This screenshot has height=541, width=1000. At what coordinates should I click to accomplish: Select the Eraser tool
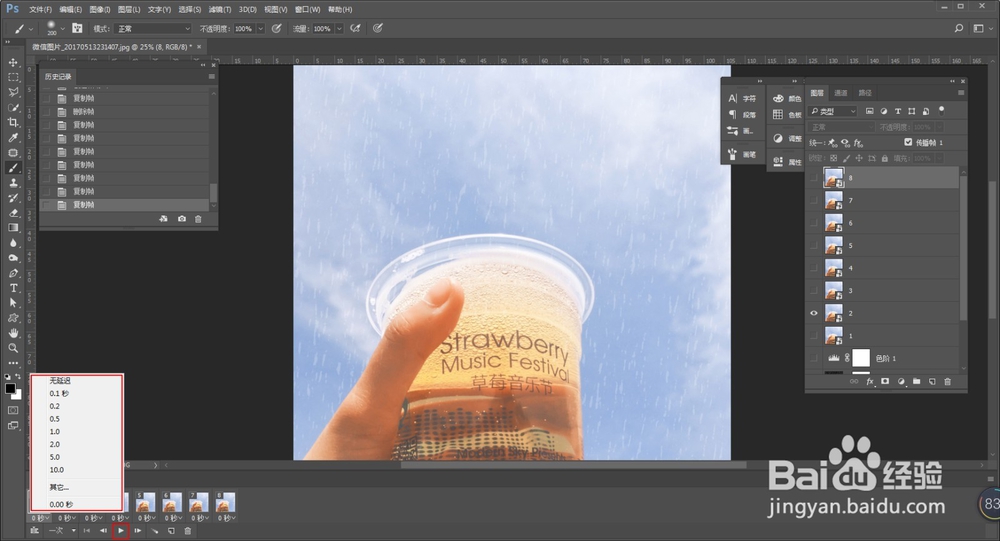click(x=13, y=213)
